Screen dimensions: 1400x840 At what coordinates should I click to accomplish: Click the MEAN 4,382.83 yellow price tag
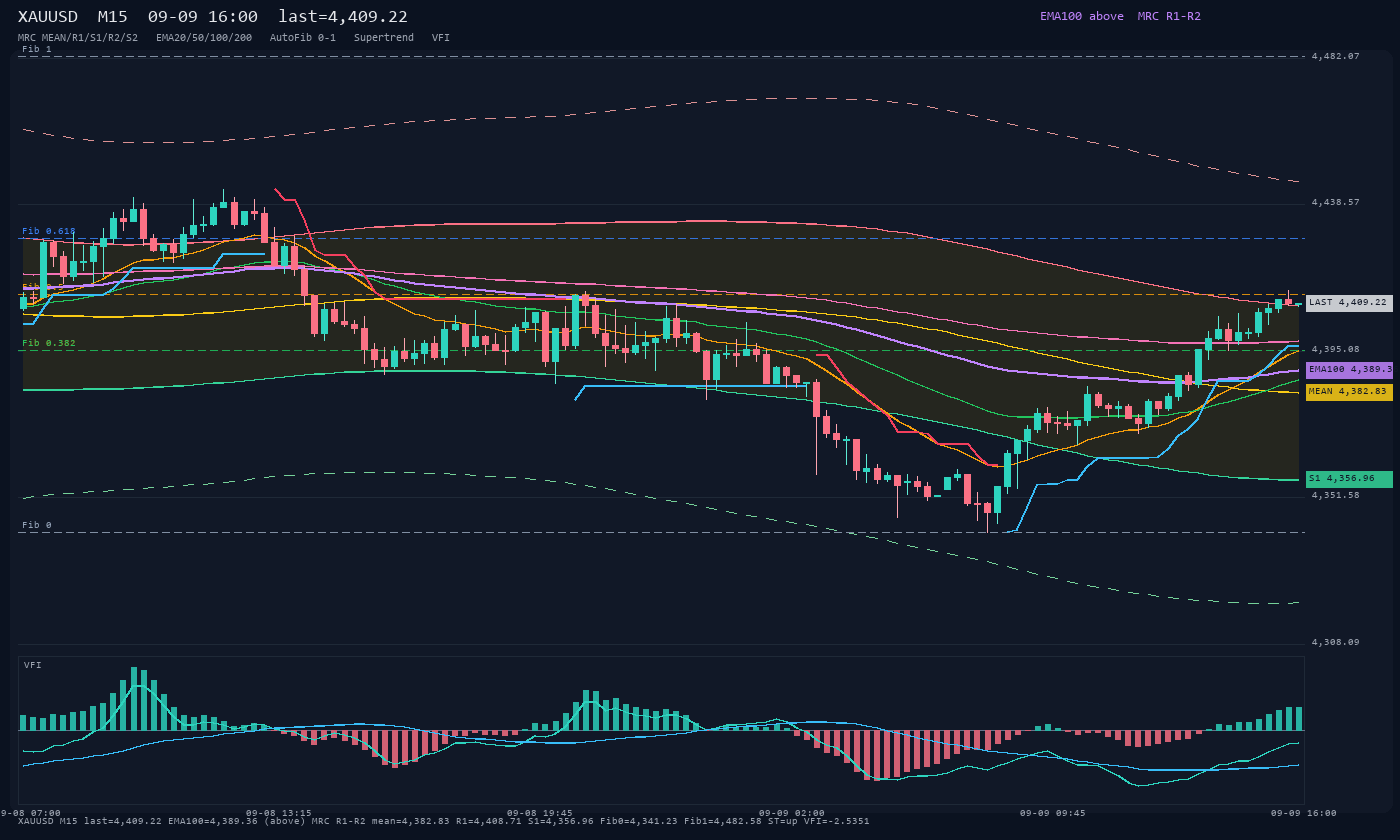click(1349, 392)
